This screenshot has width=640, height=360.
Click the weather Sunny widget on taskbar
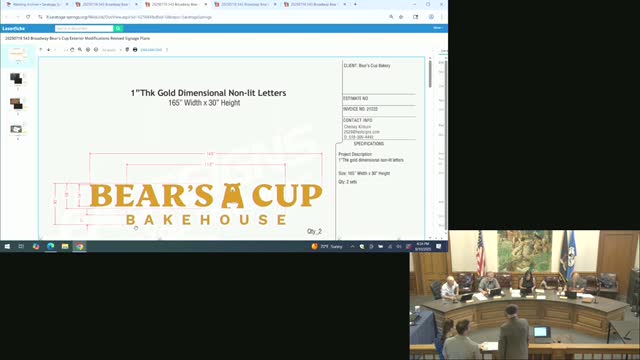coord(327,247)
